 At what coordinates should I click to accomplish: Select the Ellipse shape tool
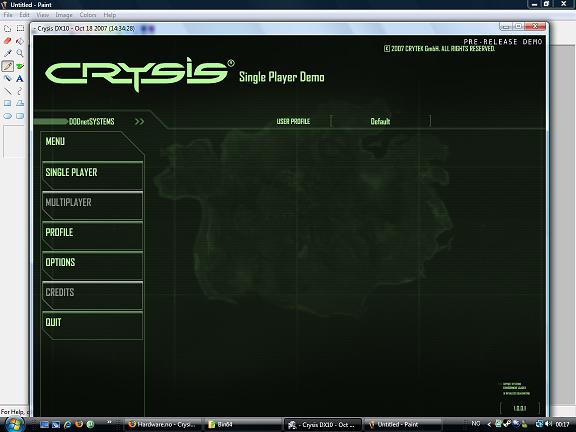click(x=7, y=116)
